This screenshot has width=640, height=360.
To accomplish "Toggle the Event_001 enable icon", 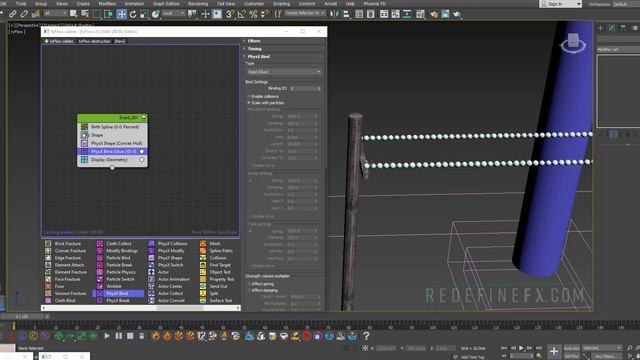I will 144,118.
